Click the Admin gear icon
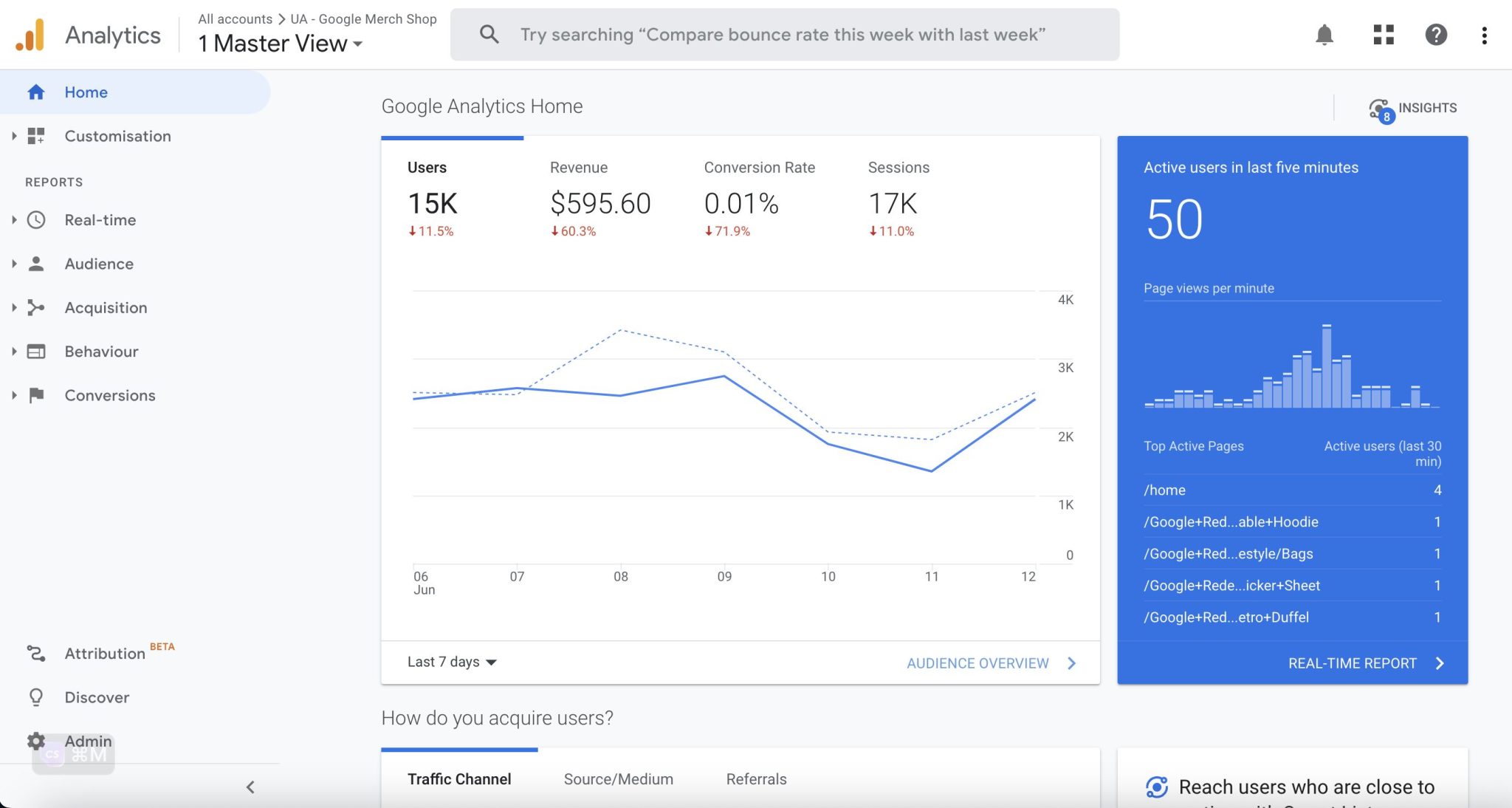 [x=36, y=741]
